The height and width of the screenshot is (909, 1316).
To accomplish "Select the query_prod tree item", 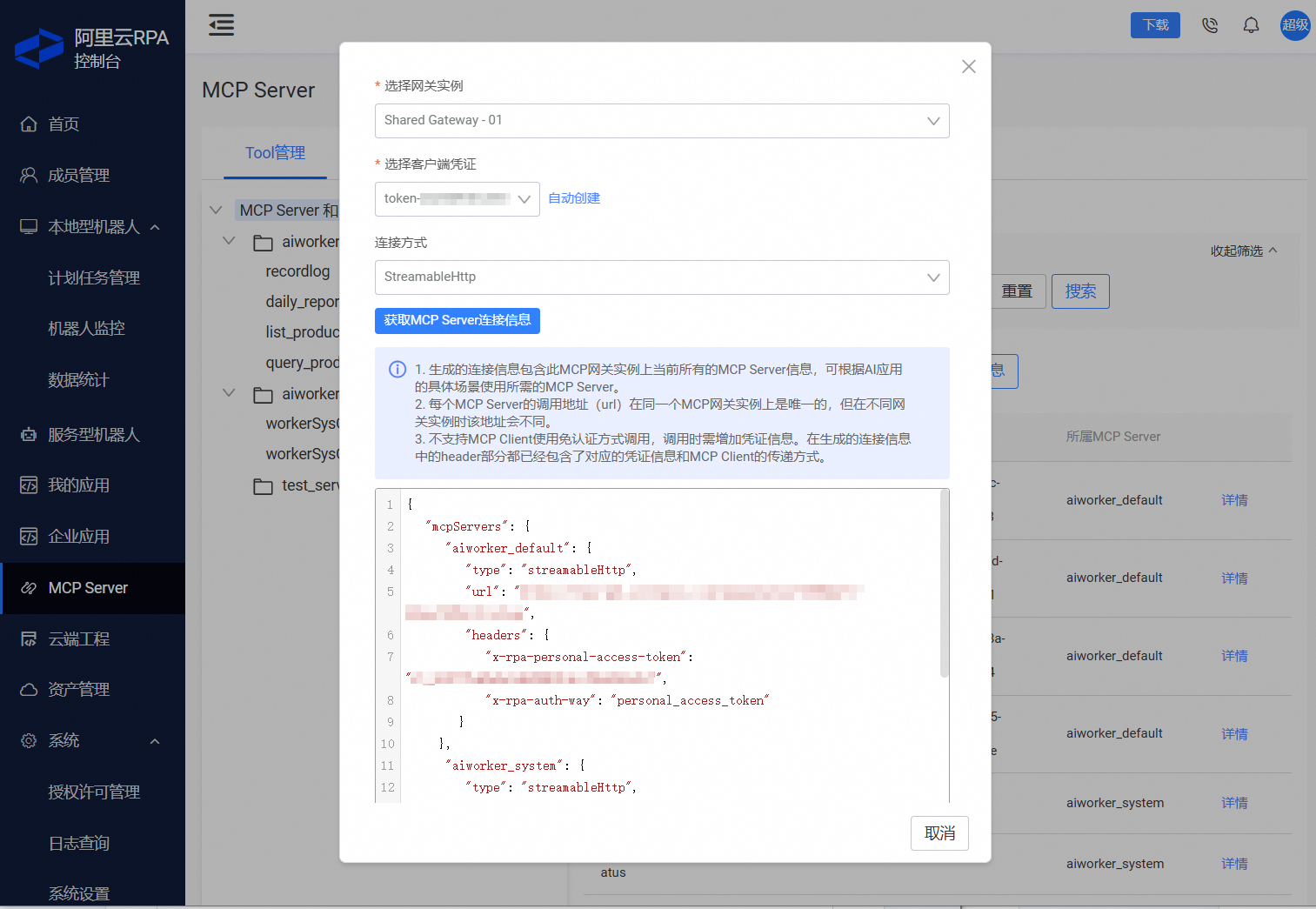I will [x=302, y=363].
